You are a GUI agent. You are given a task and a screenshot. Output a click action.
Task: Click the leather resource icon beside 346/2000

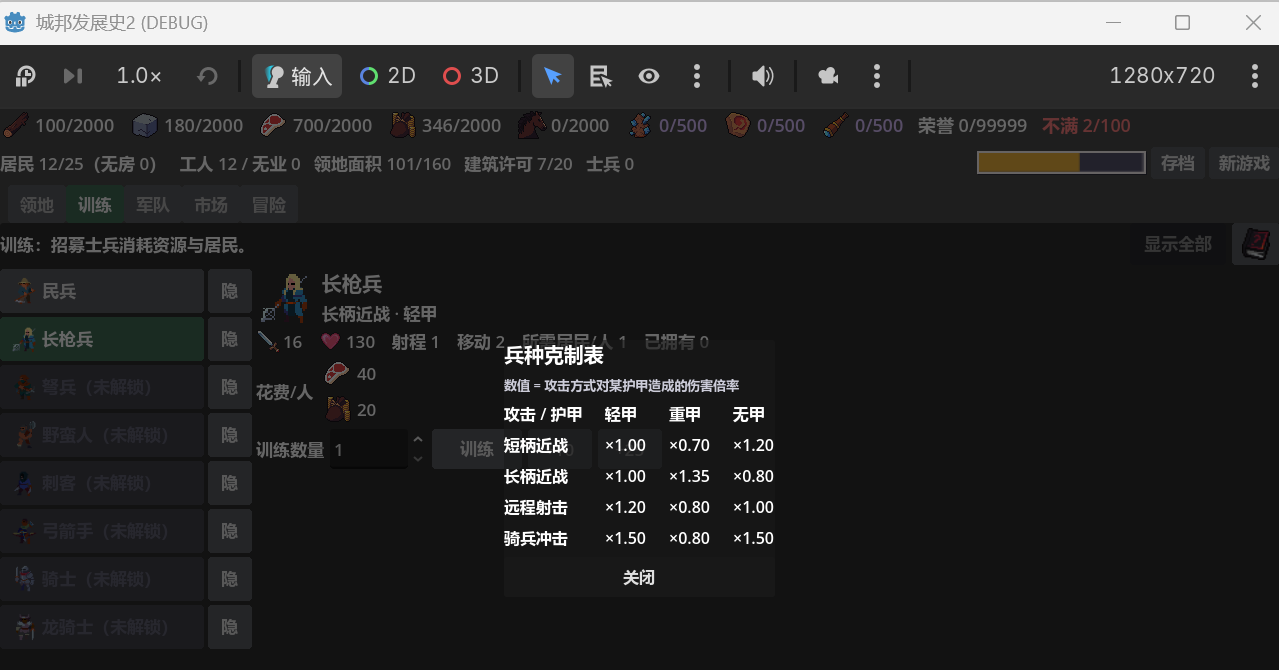(402, 126)
